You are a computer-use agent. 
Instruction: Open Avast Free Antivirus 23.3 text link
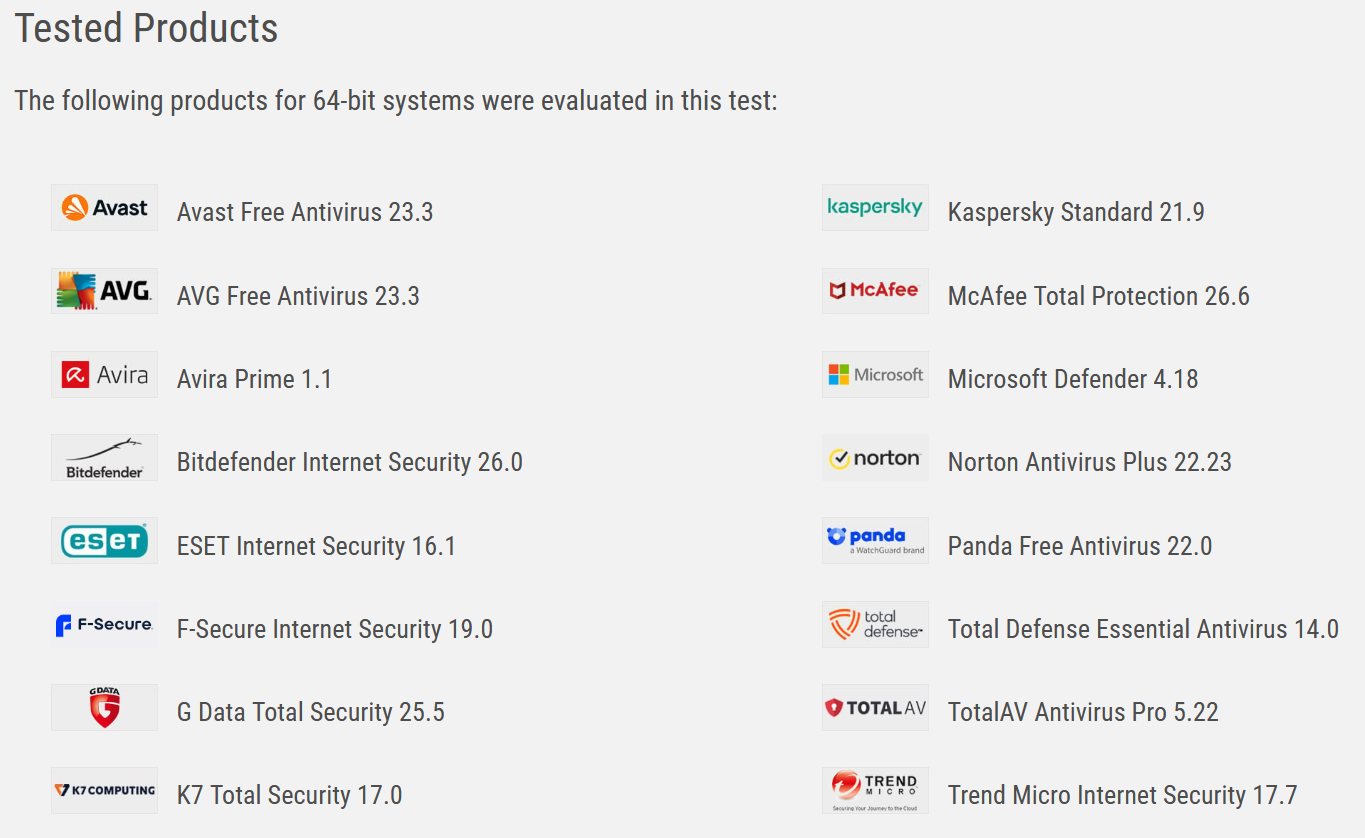(x=304, y=212)
